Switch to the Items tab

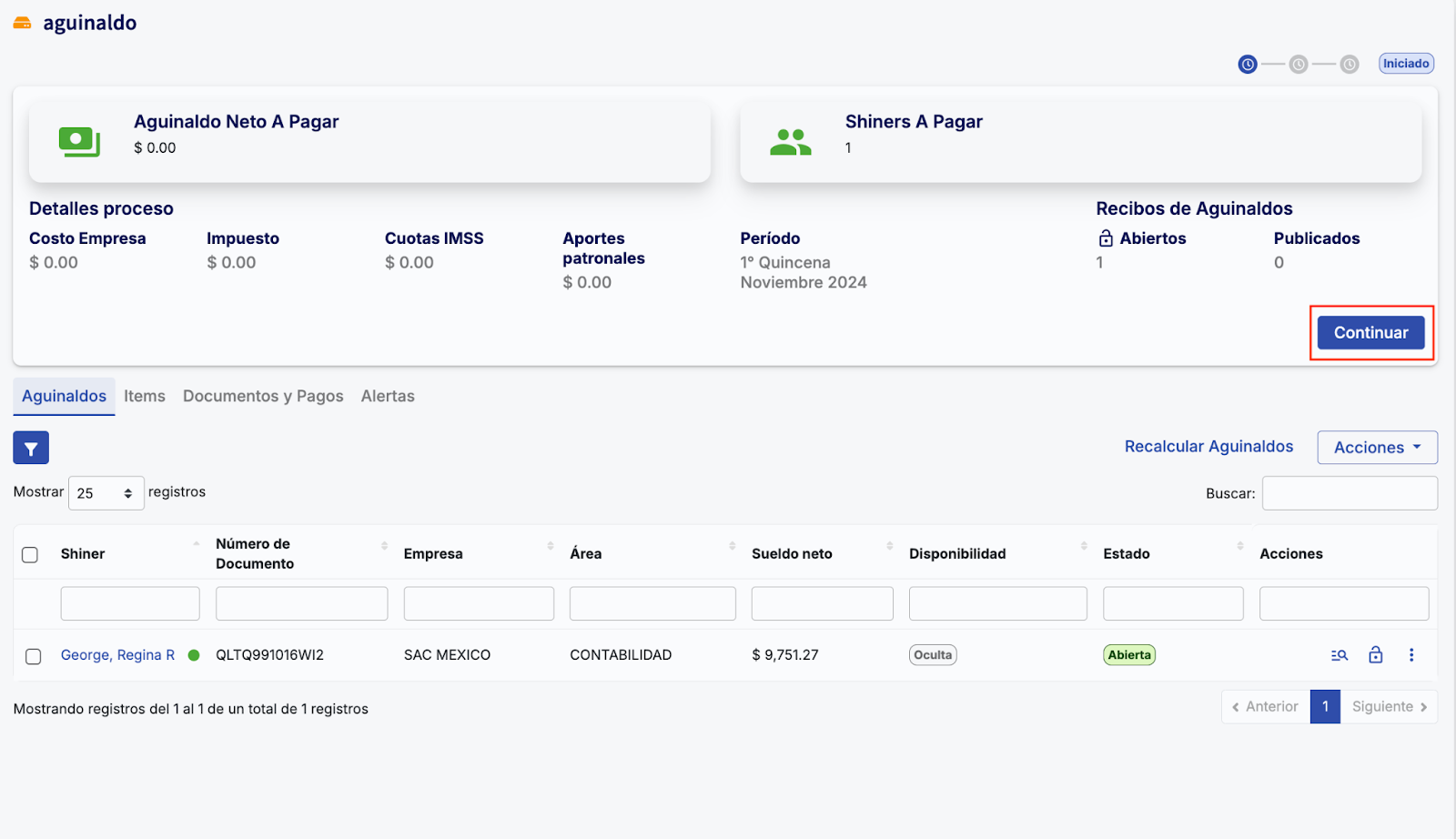tap(145, 397)
